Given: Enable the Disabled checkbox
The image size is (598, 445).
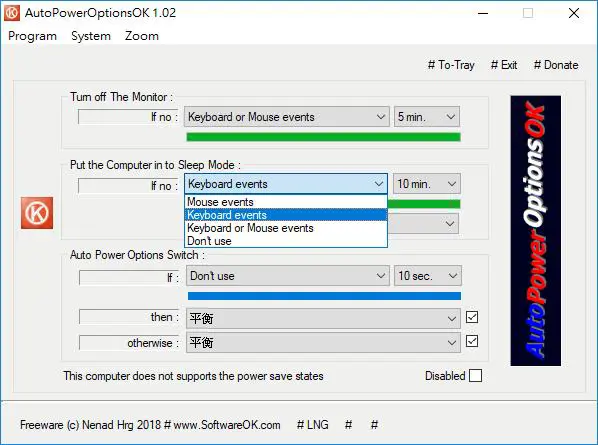Looking at the screenshot, I should pyautogui.click(x=475, y=376).
